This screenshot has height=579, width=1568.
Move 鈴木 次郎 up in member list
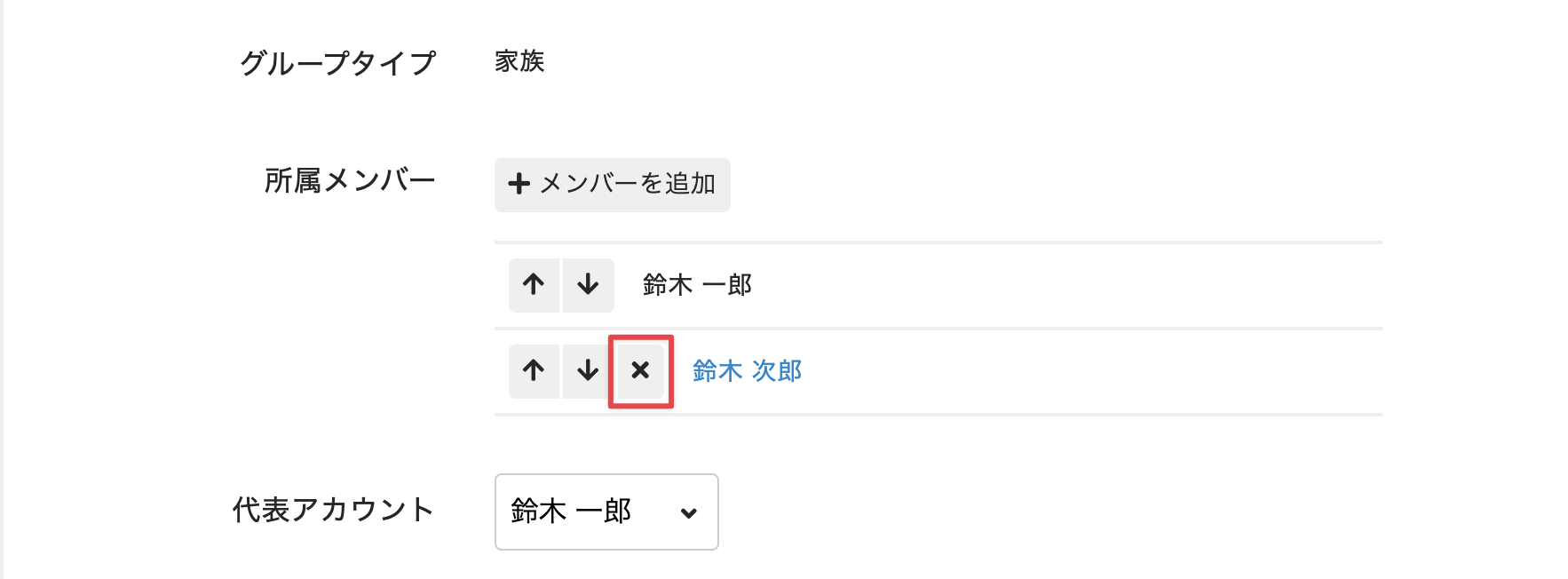[x=534, y=370]
